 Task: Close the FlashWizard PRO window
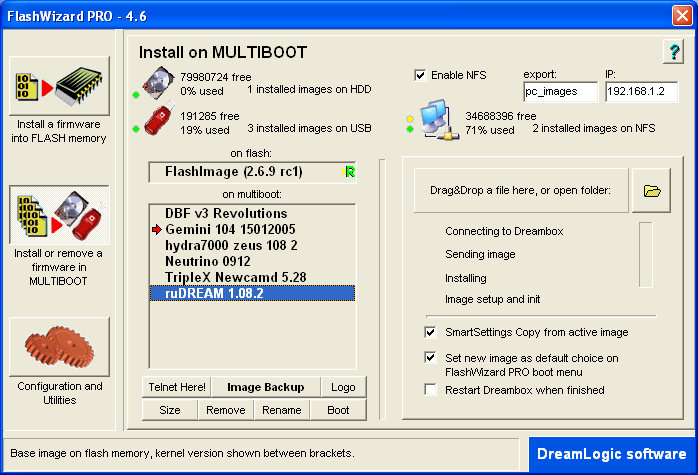(682, 16)
